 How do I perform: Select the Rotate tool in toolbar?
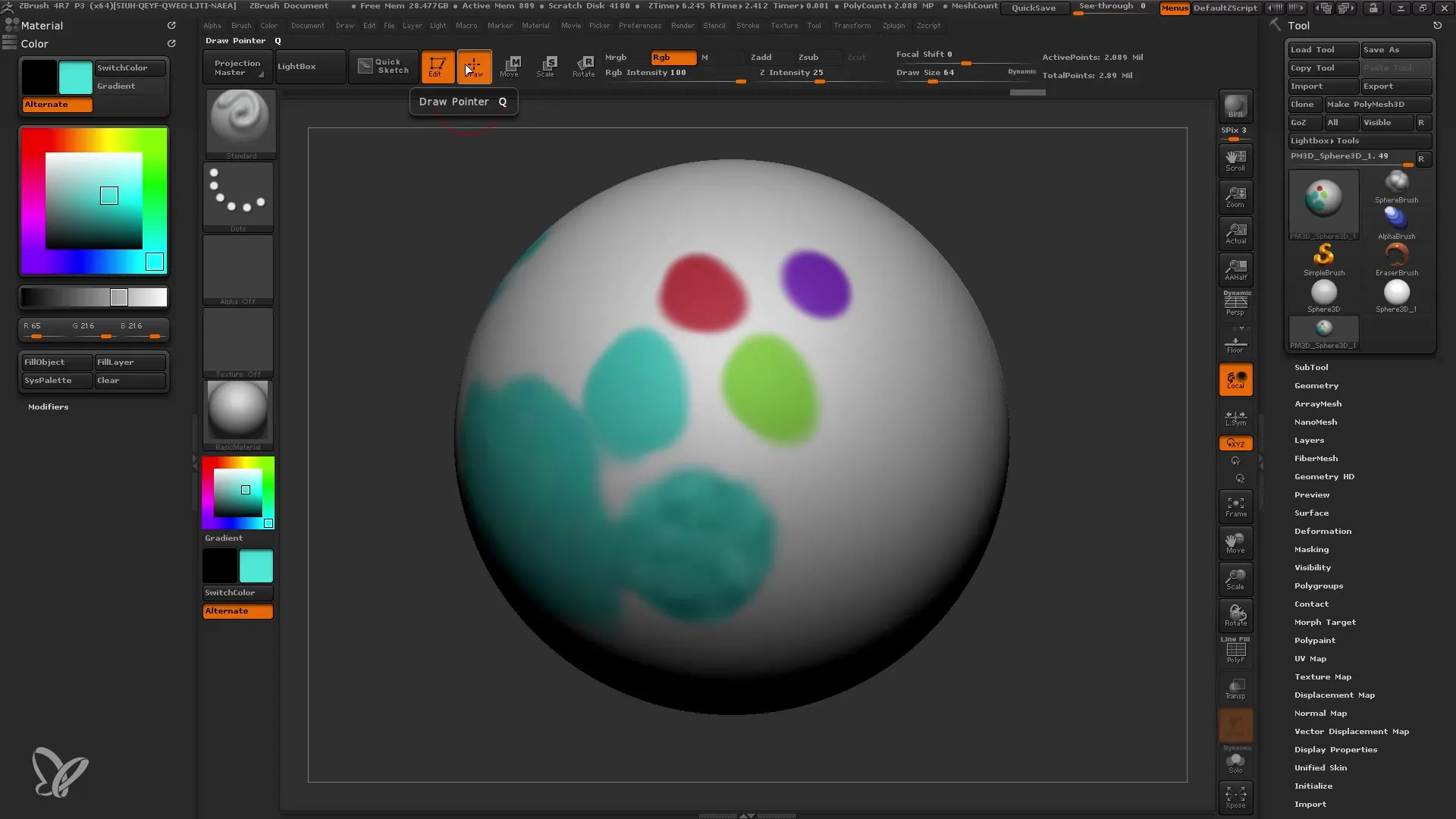point(583,66)
